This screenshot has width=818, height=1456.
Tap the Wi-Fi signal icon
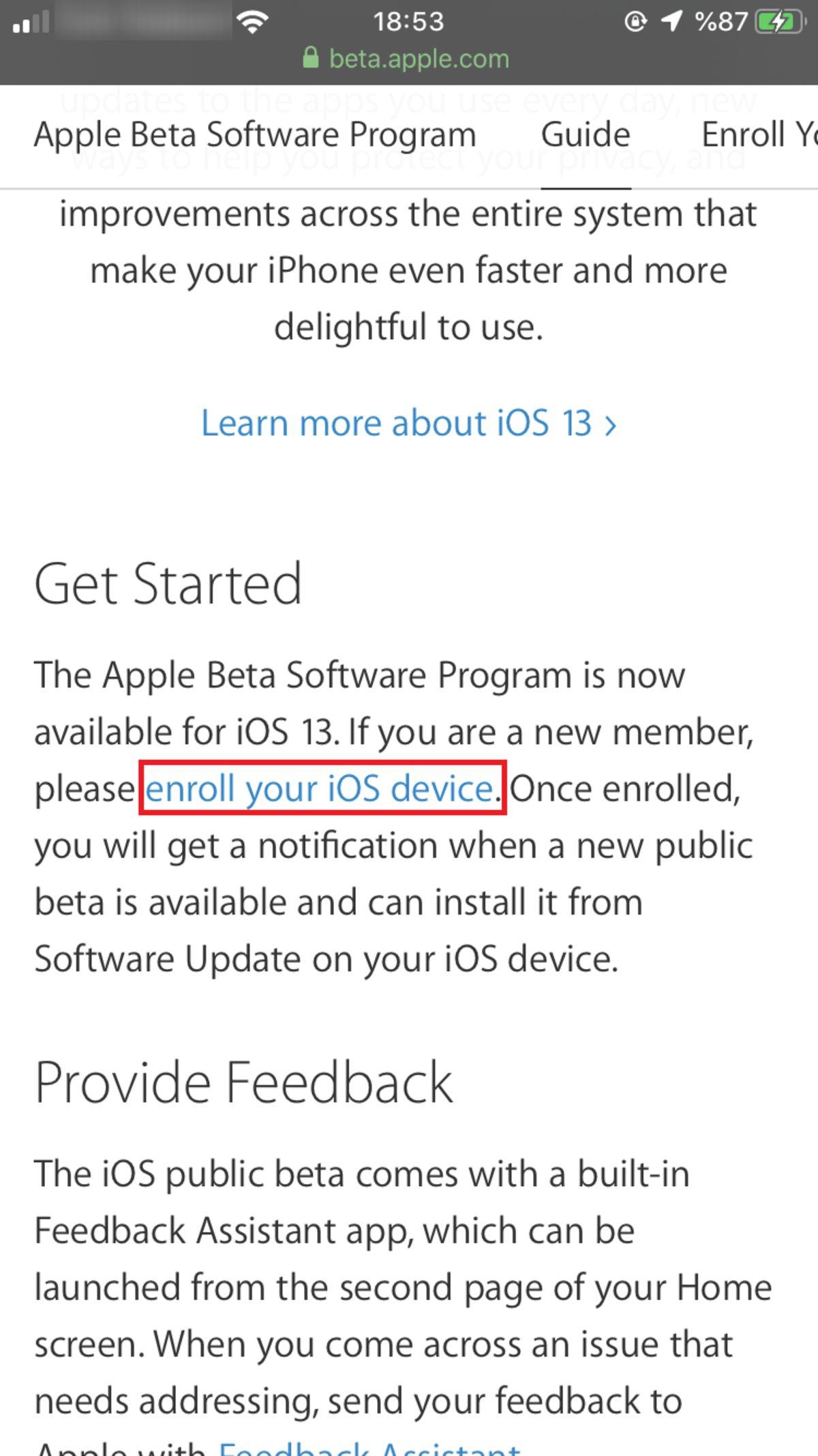(x=252, y=20)
